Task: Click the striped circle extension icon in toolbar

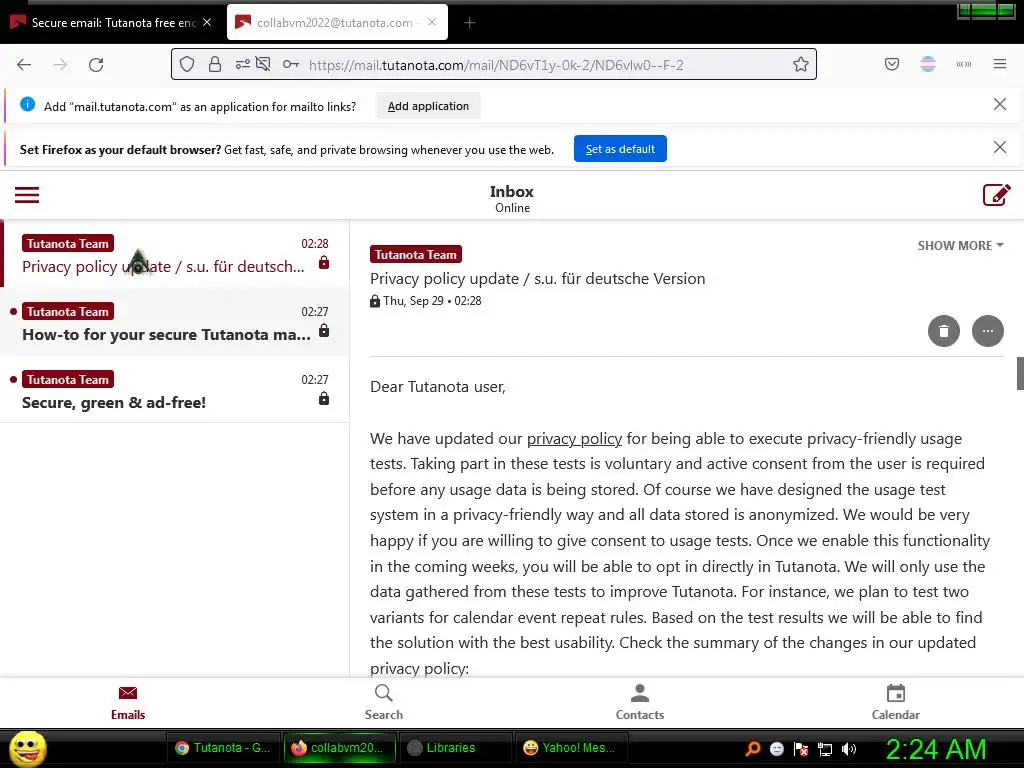Action: pos(928,64)
